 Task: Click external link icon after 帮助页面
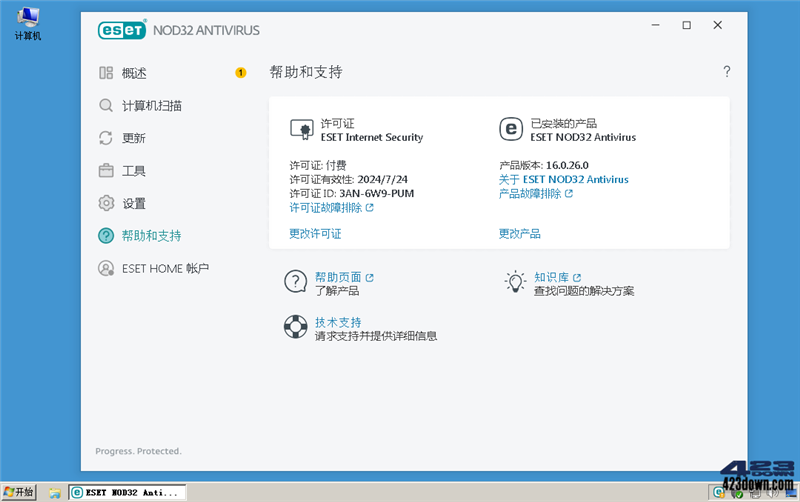pos(370,278)
